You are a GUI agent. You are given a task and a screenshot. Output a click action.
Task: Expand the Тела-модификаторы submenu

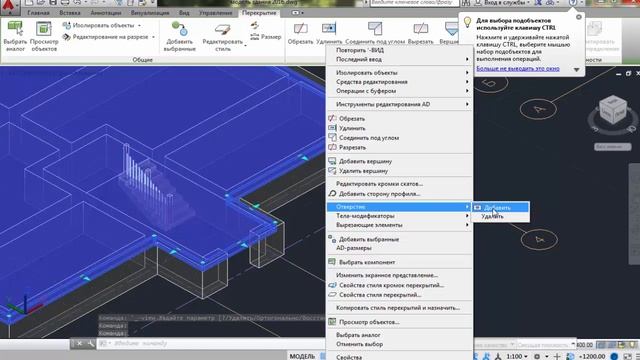point(400,216)
